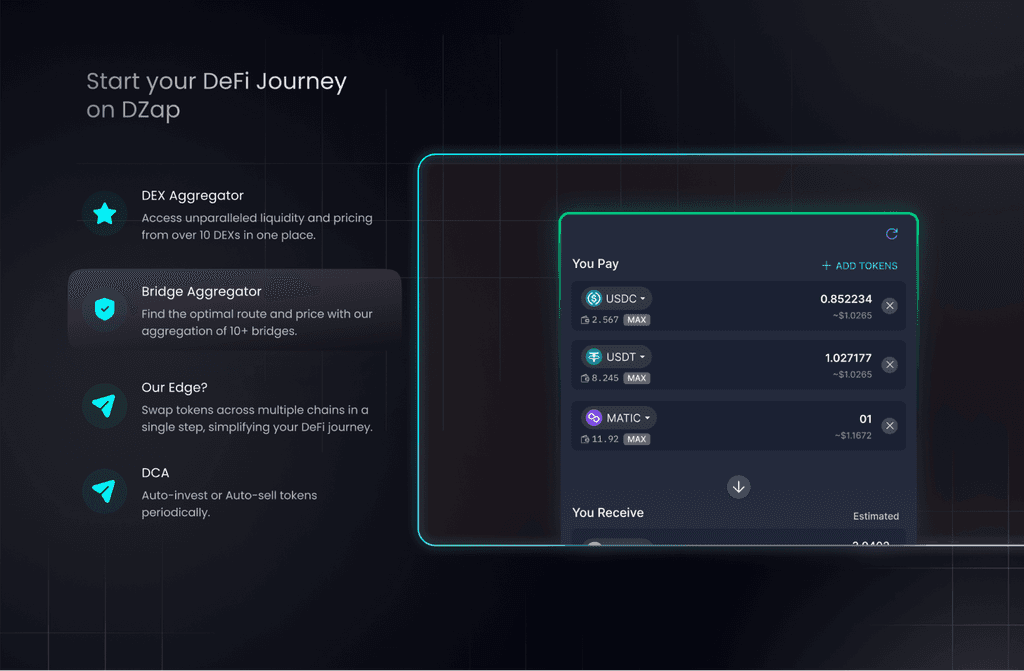Click the You Receive label
The height and width of the screenshot is (671, 1024).
click(x=608, y=513)
